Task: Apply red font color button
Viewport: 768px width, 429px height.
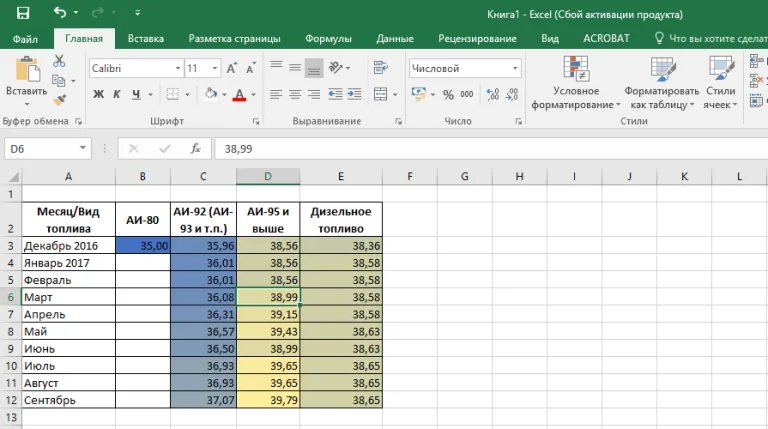Action: [x=239, y=94]
